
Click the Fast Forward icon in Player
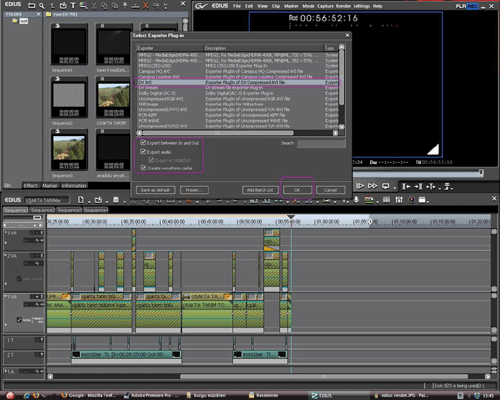pyautogui.click(x=373, y=186)
